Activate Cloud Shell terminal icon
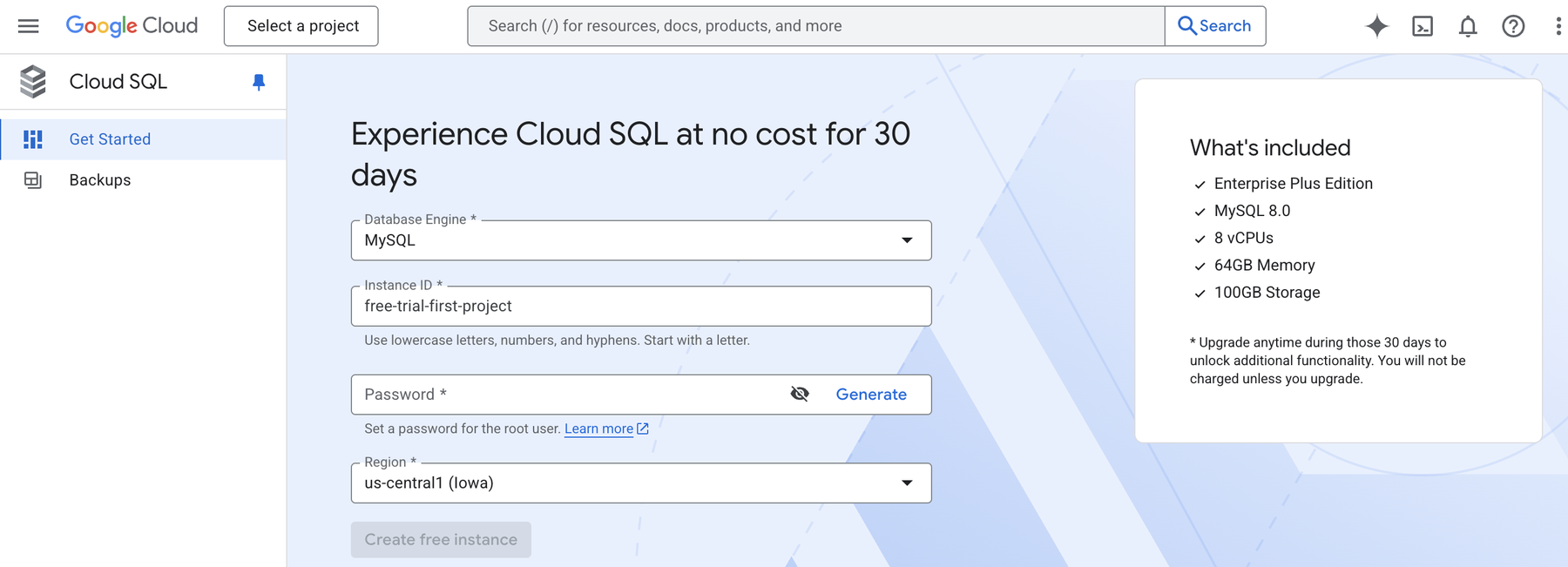 click(1423, 26)
